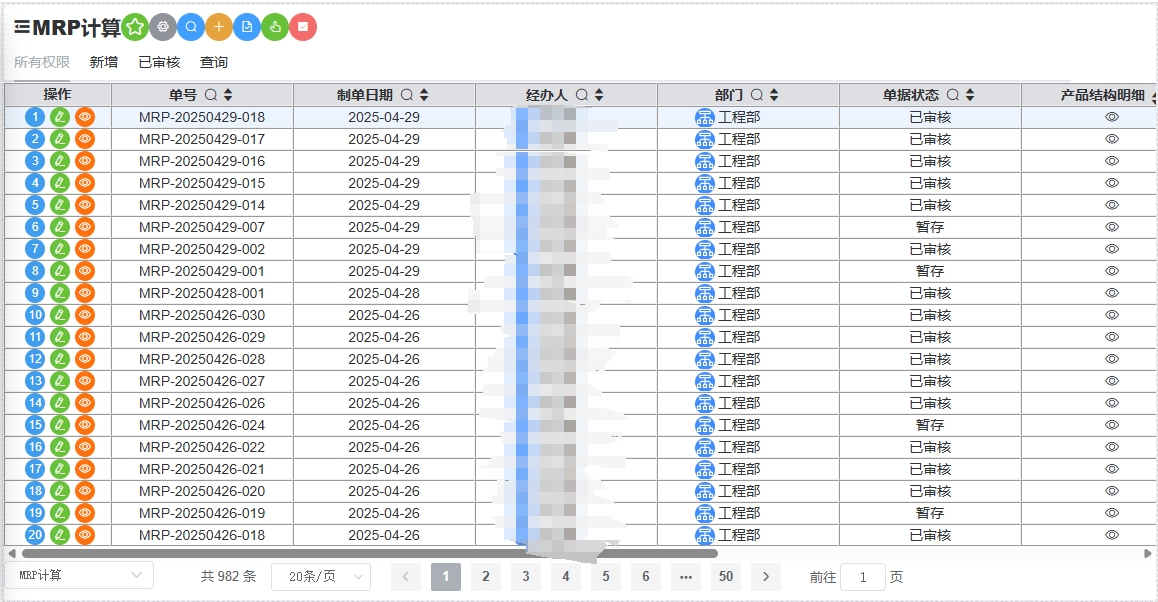Expand more pages with the ellipsis button
Screen dimensions: 1158x602
(685, 577)
